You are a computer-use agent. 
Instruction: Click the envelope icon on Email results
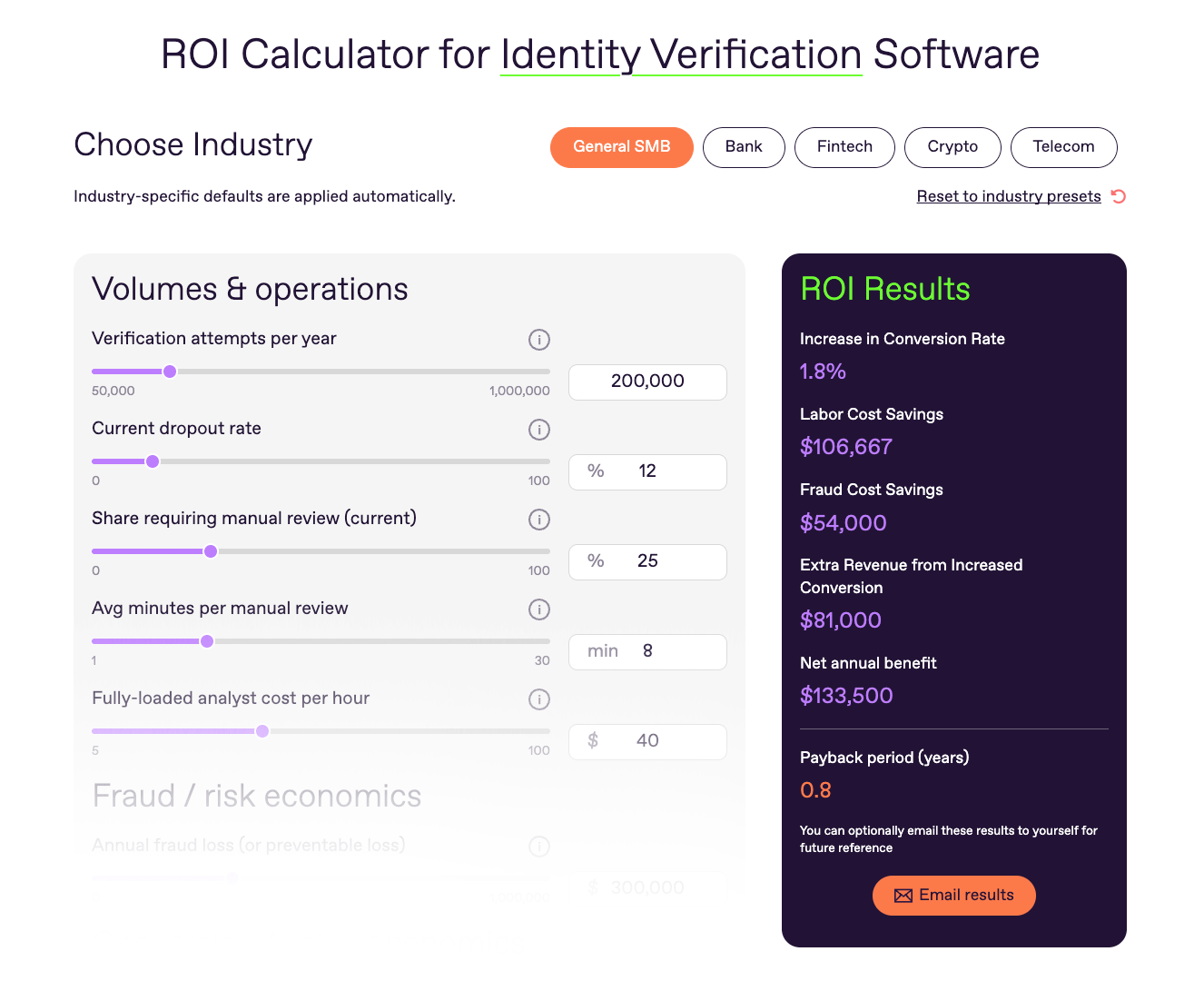[903, 895]
